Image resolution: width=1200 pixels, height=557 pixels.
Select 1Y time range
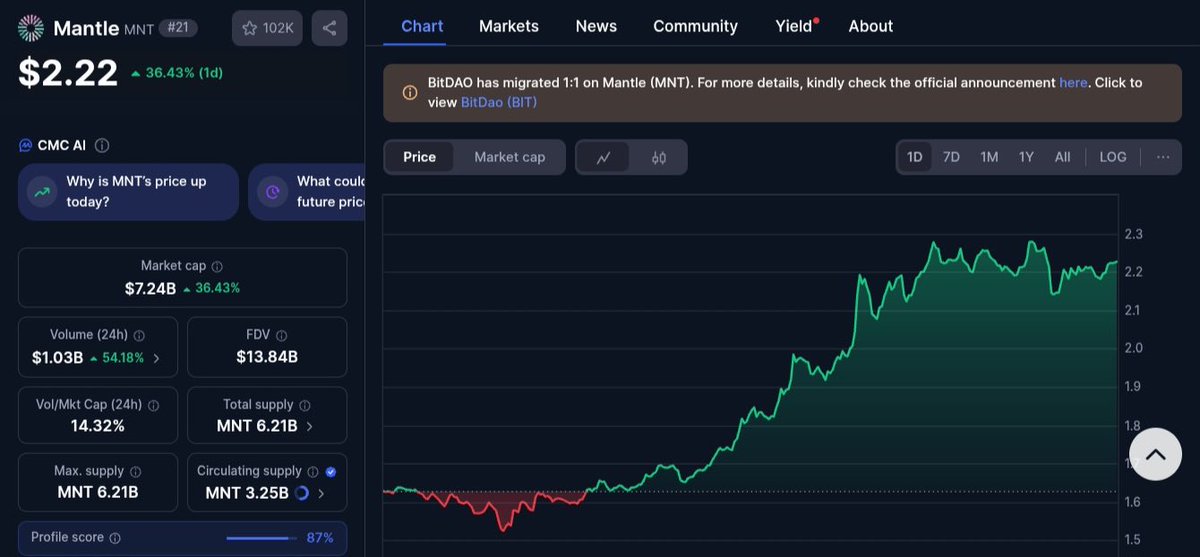click(x=1026, y=157)
